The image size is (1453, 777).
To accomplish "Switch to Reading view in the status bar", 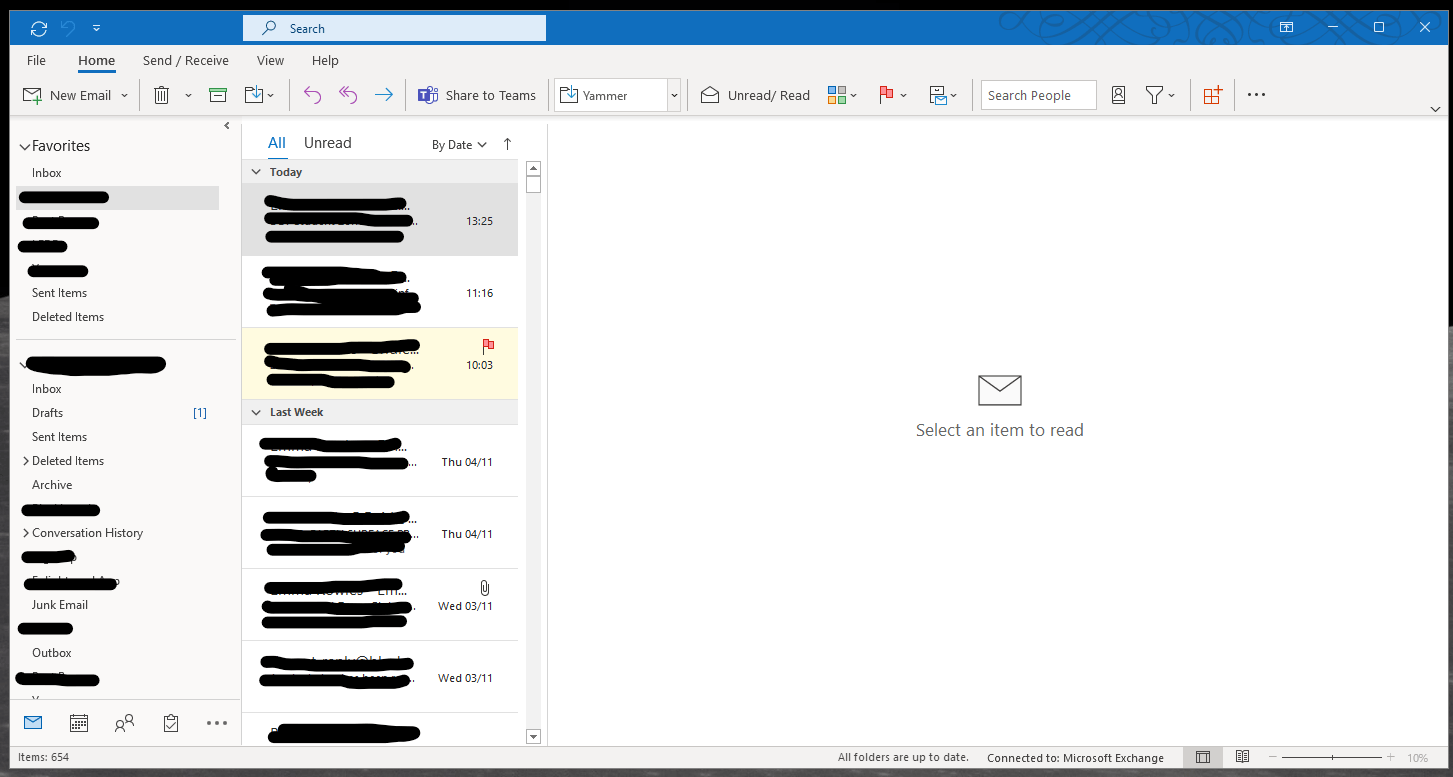I will (1242, 757).
